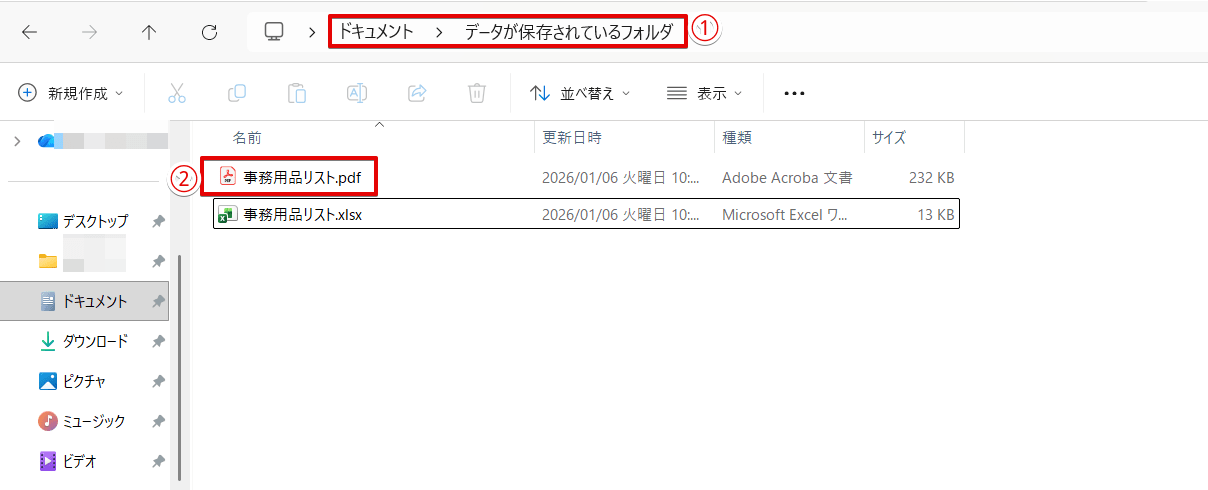Screen dimensions: 1208x490
Task: Click the PDF file icon
Action: (x=228, y=177)
